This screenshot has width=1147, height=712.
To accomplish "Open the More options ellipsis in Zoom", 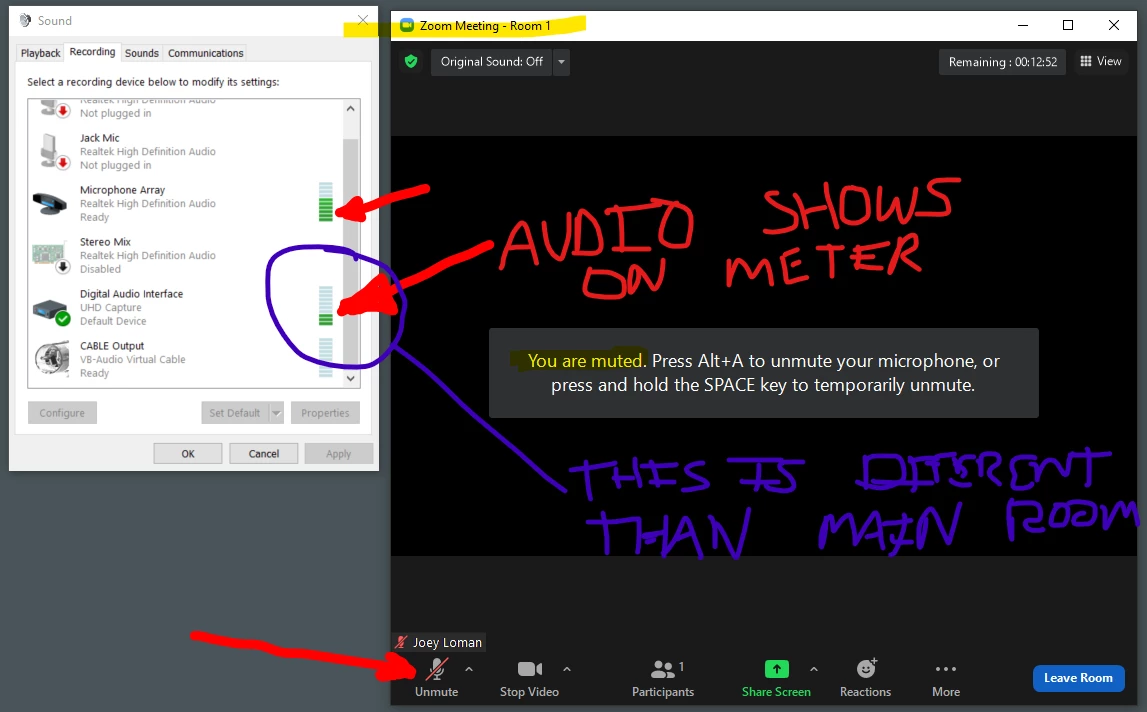I will point(946,669).
